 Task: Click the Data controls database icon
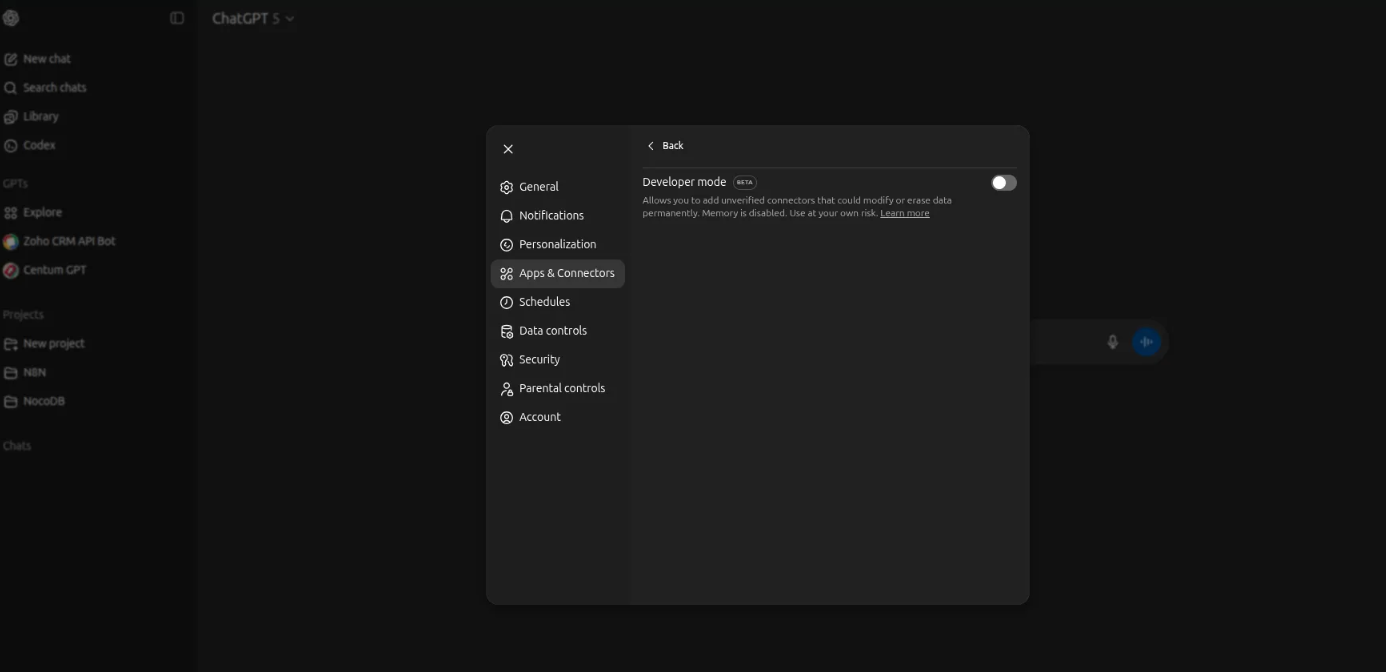506,331
